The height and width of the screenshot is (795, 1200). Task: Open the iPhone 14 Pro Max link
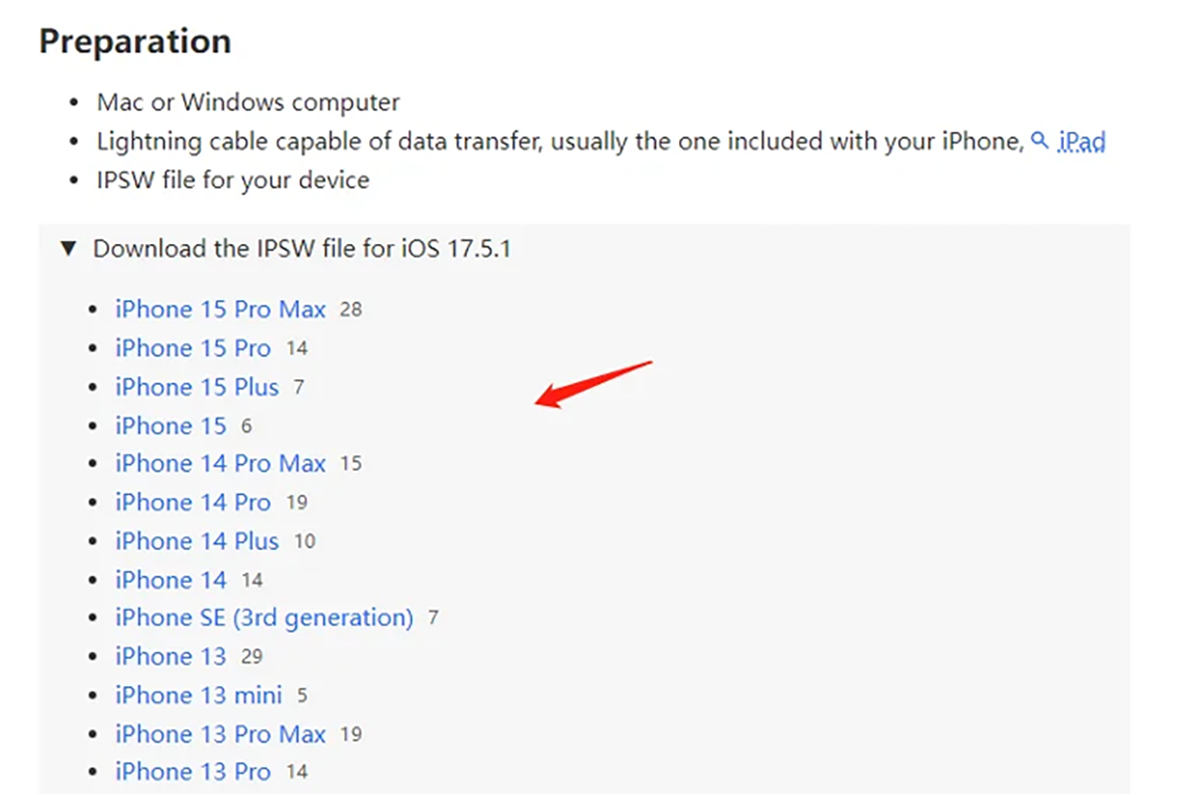pyautogui.click(x=220, y=463)
